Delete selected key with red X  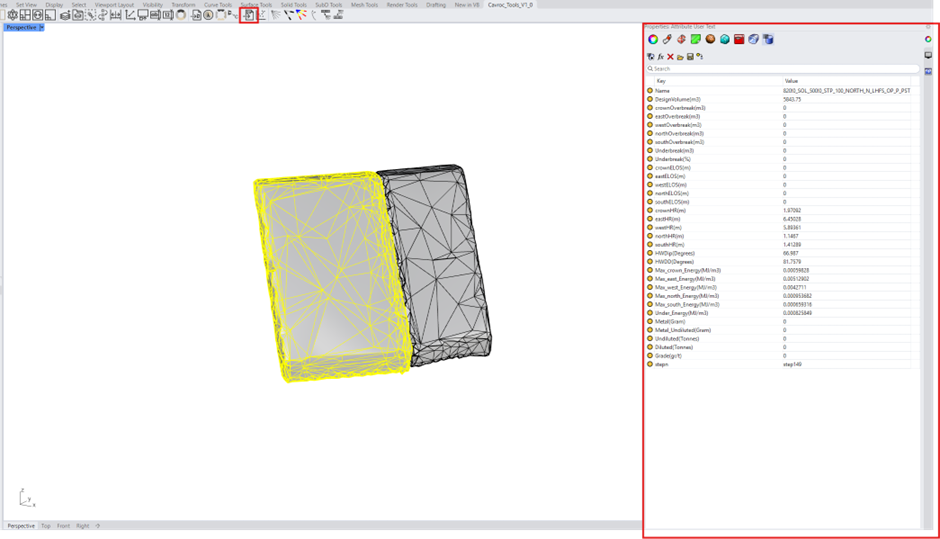point(670,57)
